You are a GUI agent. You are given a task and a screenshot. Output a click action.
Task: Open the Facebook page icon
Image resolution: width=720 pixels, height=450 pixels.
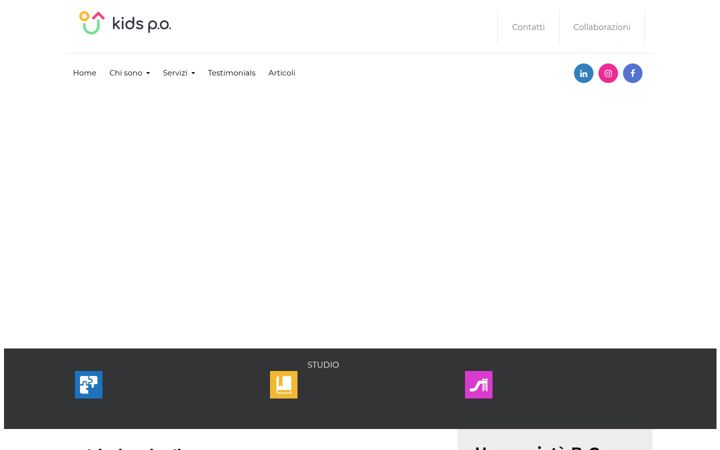coord(632,73)
